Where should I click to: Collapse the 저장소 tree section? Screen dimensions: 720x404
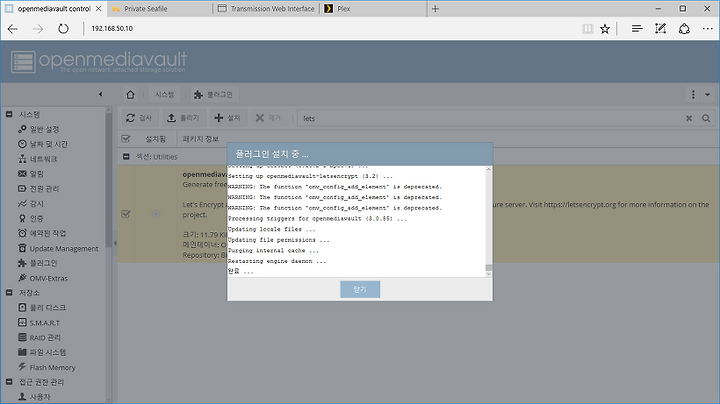point(9,292)
